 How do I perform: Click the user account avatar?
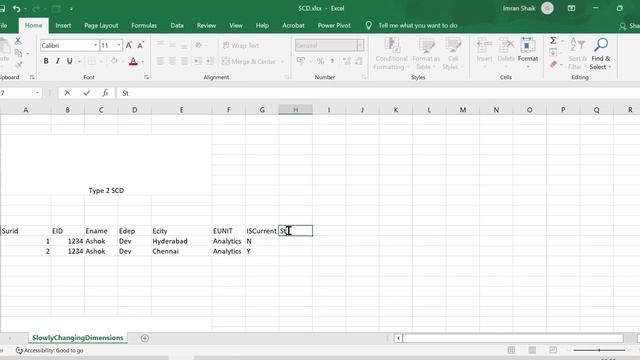[x=547, y=8]
